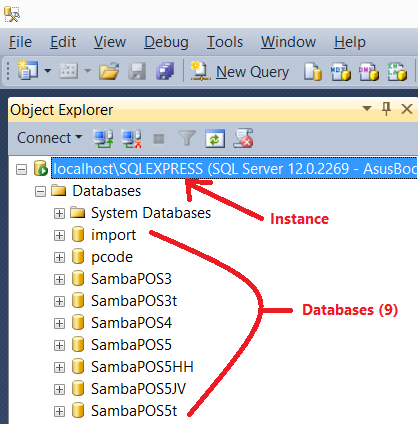Viewport: 418px width, 424px height.
Task: Click the Refresh icon in Object Explorer
Action: click(x=215, y=138)
